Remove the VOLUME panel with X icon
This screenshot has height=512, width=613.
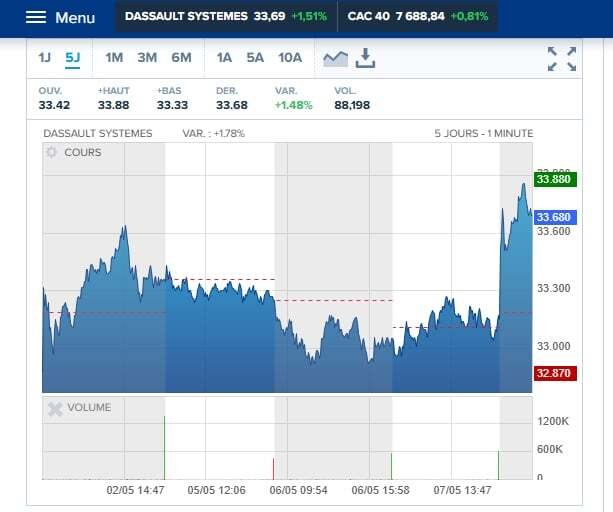(x=55, y=409)
